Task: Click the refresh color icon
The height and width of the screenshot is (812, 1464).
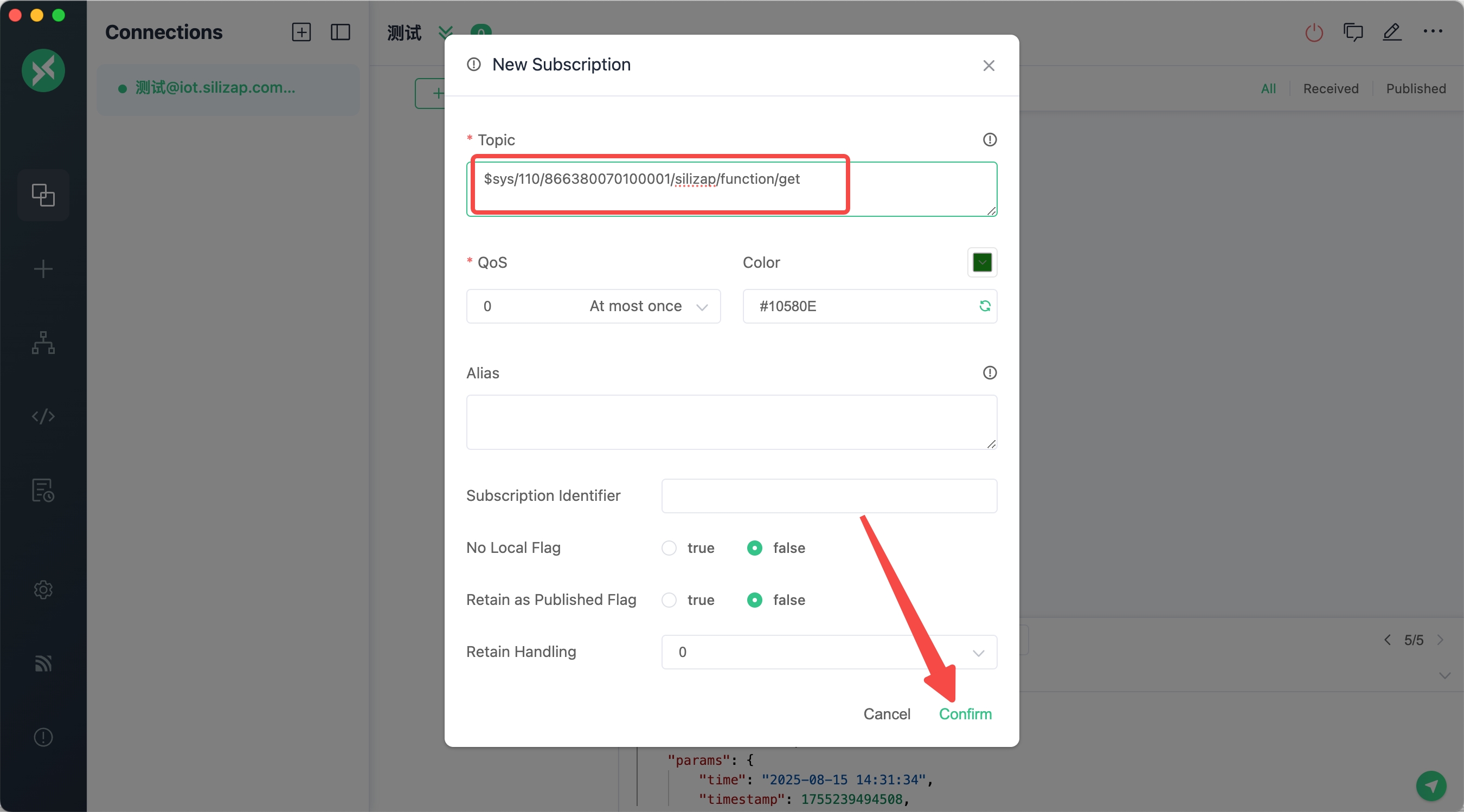Action: [984, 306]
